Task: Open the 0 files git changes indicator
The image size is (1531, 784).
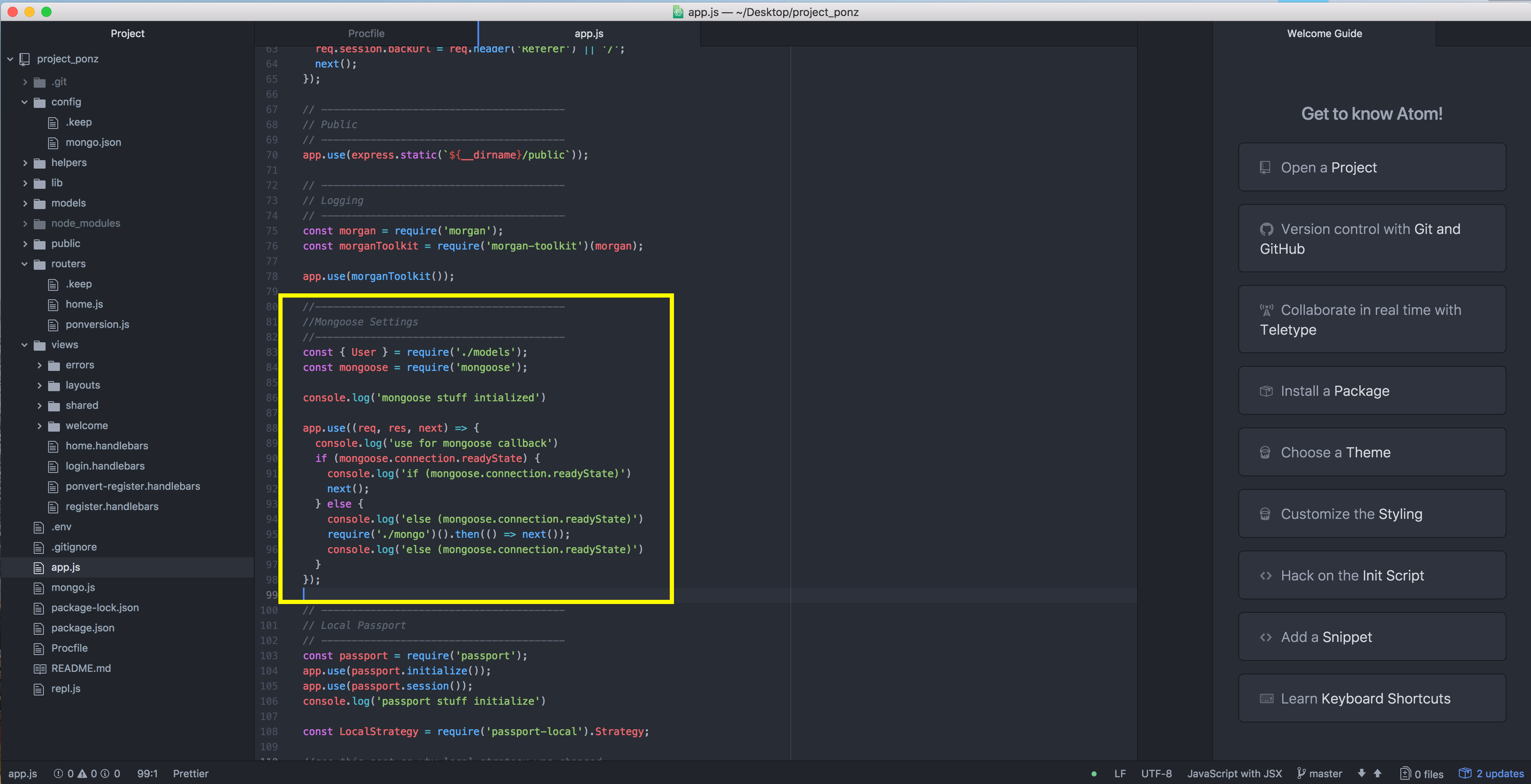Action: pos(1422,773)
